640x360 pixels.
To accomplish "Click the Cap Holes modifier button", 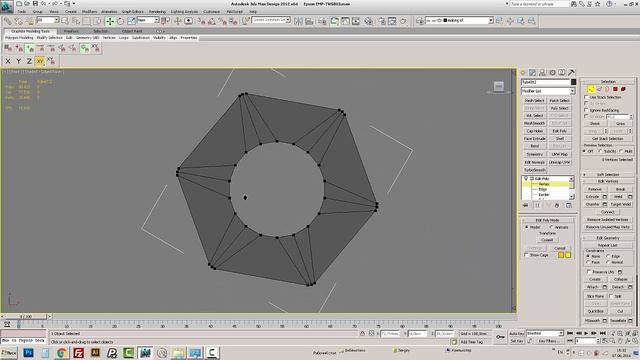I will click(x=535, y=131).
